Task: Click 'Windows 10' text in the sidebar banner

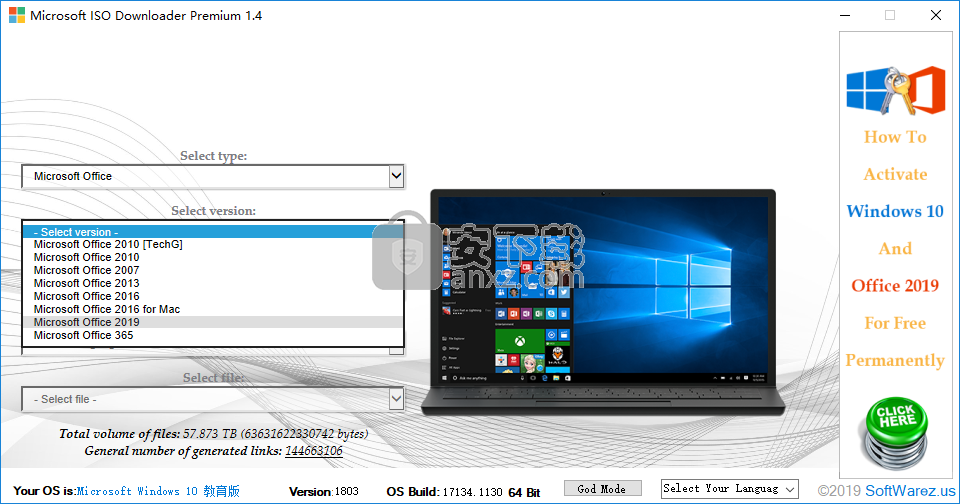Action: click(x=895, y=211)
